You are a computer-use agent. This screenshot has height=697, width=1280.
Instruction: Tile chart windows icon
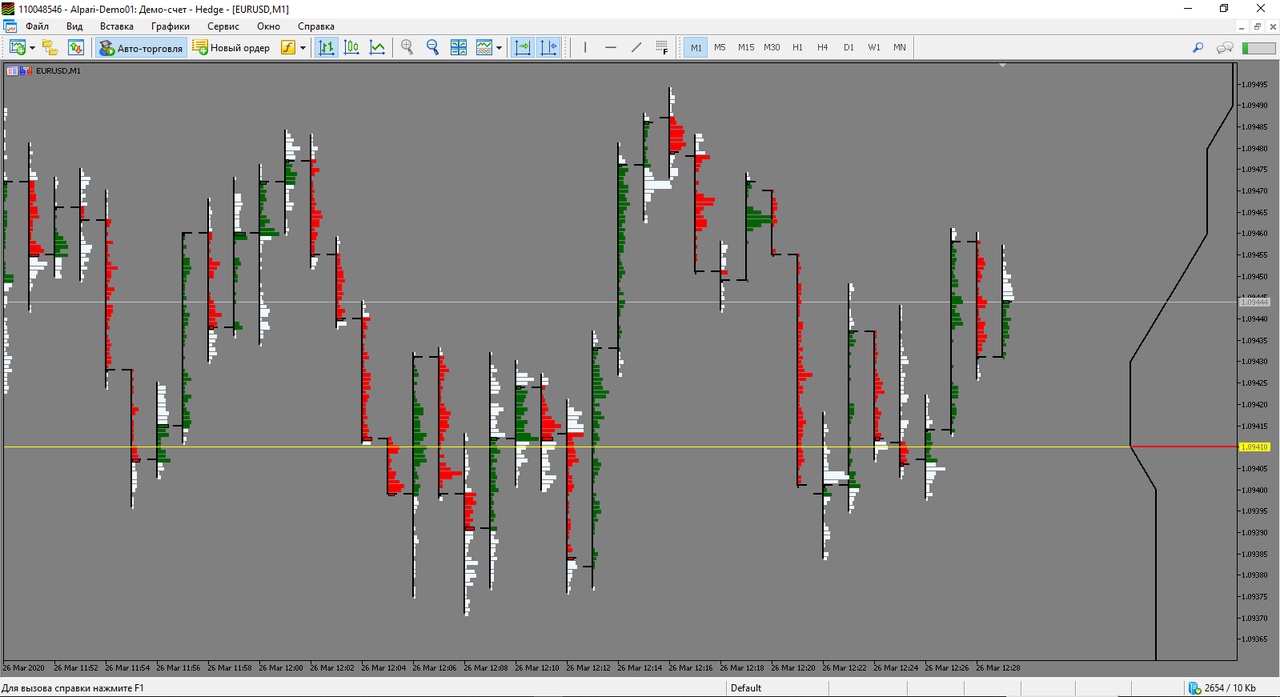pos(459,47)
